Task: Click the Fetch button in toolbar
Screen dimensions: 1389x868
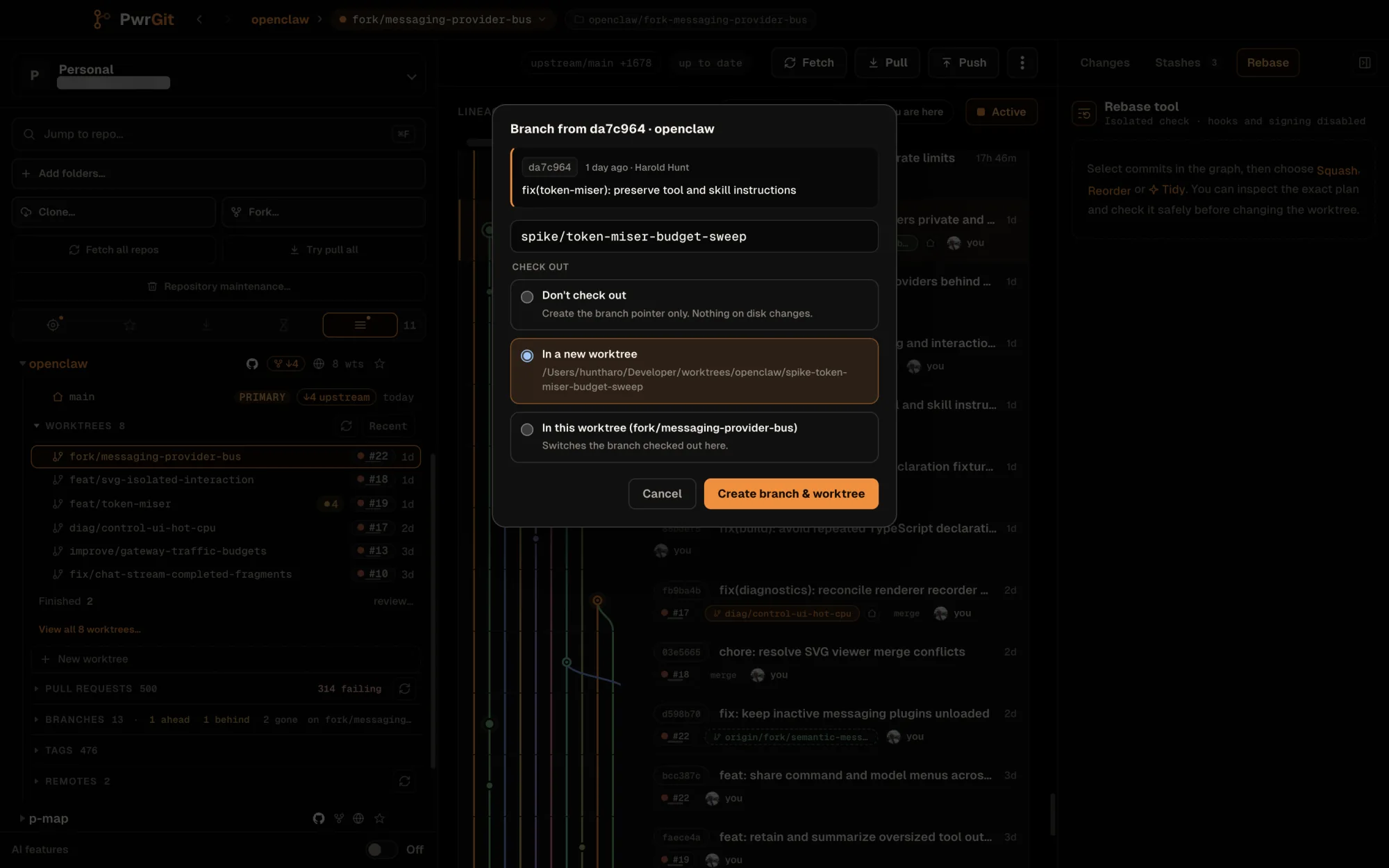Action: click(x=808, y=62)
